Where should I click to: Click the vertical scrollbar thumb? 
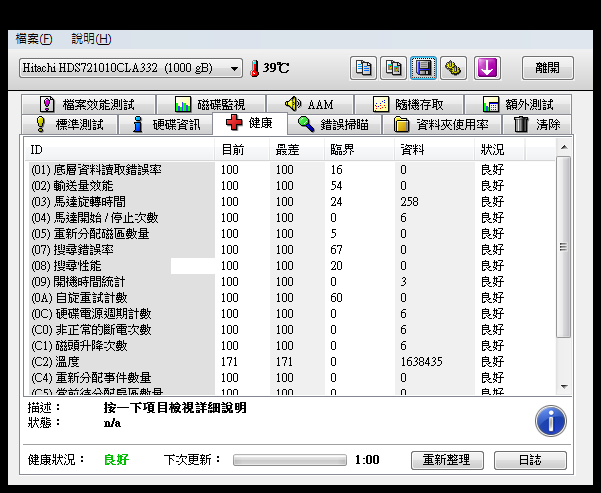coord(563,247)
